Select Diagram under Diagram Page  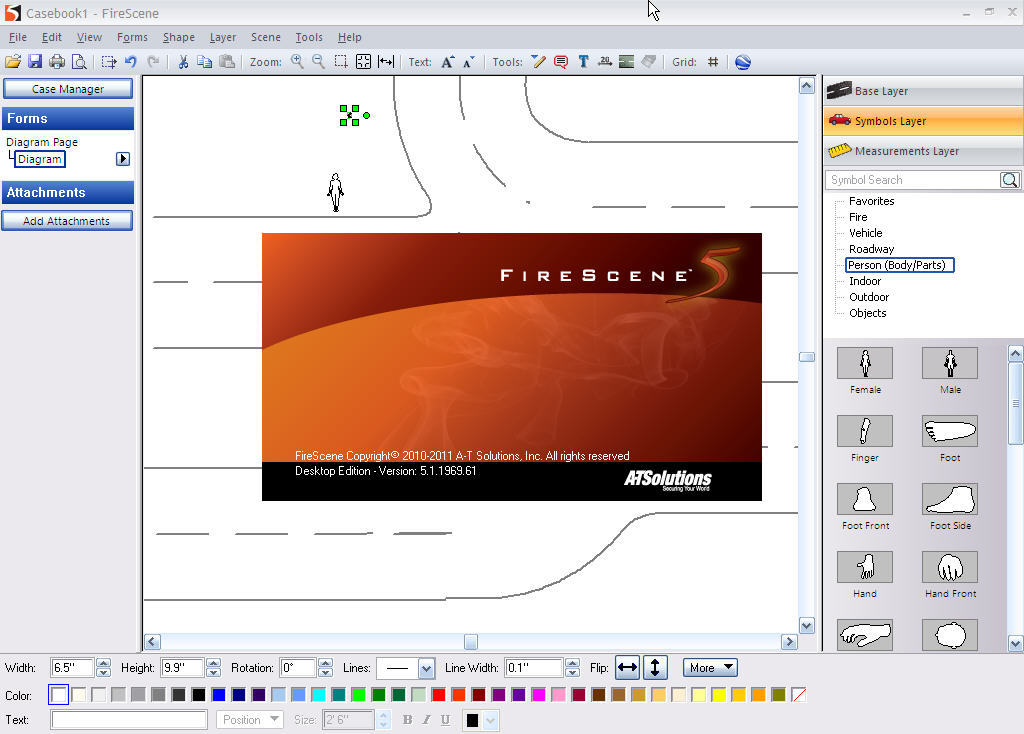click(40, 159)
